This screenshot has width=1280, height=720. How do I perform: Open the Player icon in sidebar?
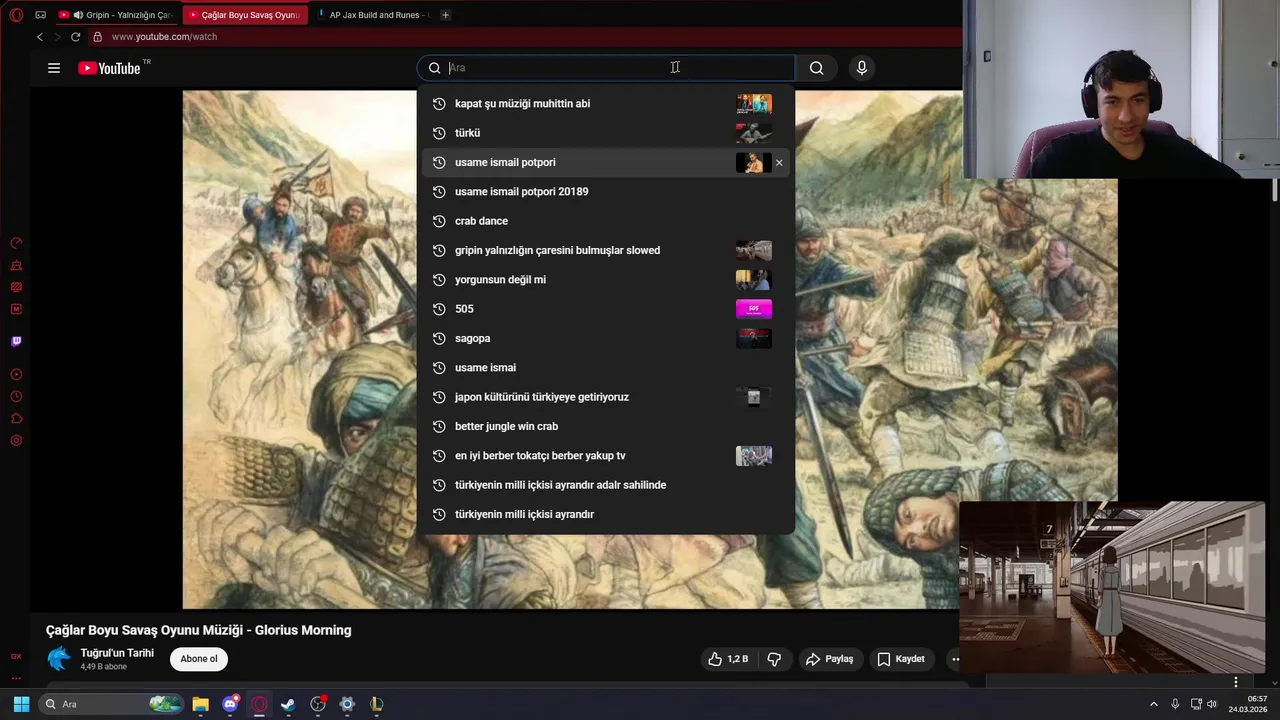16,375
